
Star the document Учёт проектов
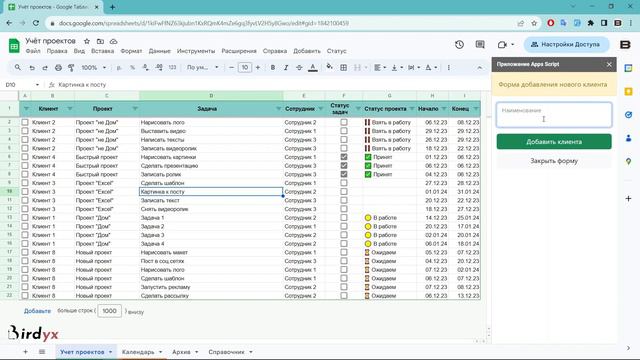coord(87,41)
